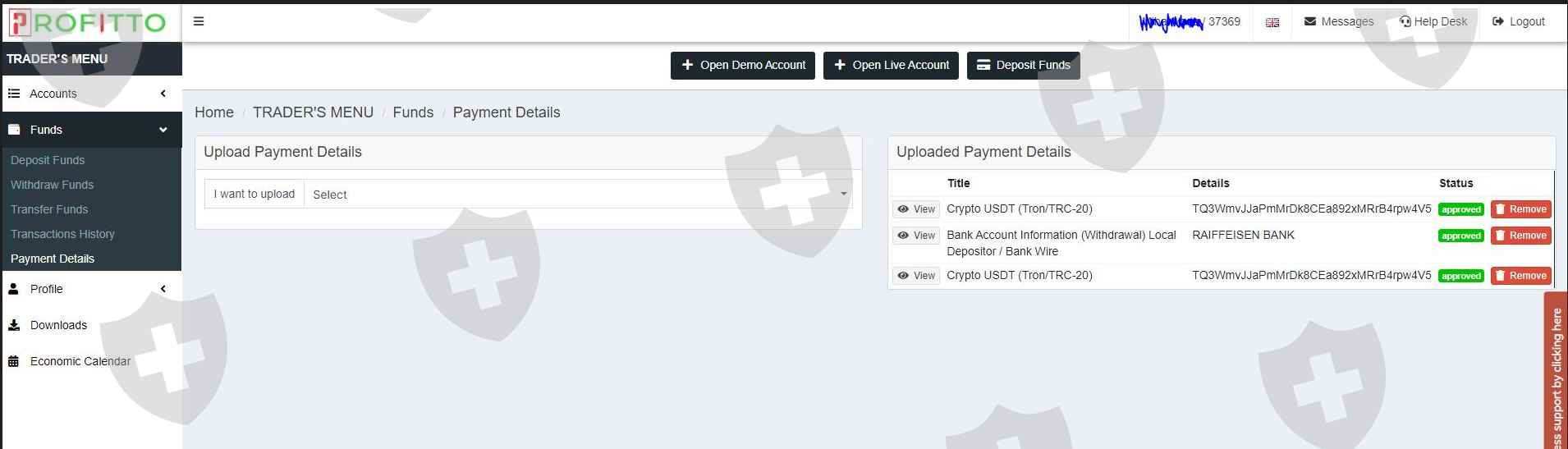
Task: Click approved status of RAIFFEISEN BANK row
Action: 1461,236
